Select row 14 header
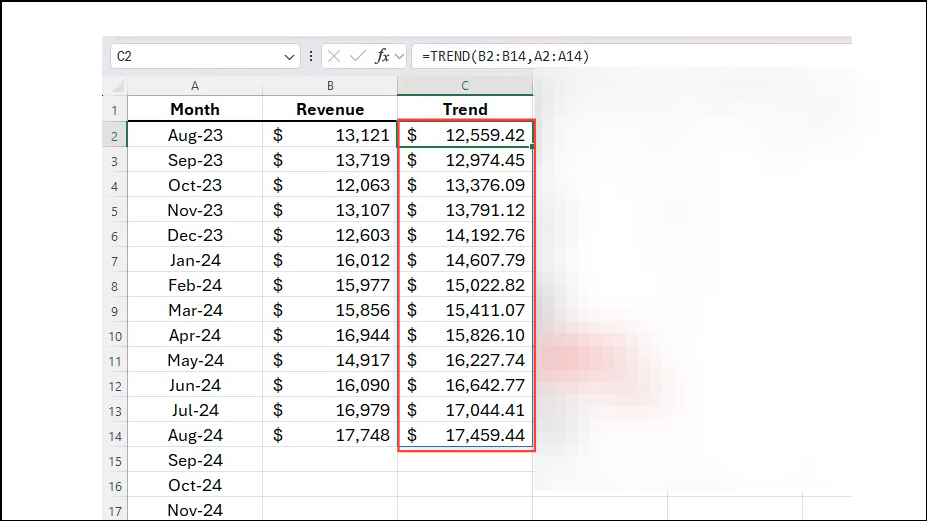Screen dimensions: 927x521 (115, 436)
